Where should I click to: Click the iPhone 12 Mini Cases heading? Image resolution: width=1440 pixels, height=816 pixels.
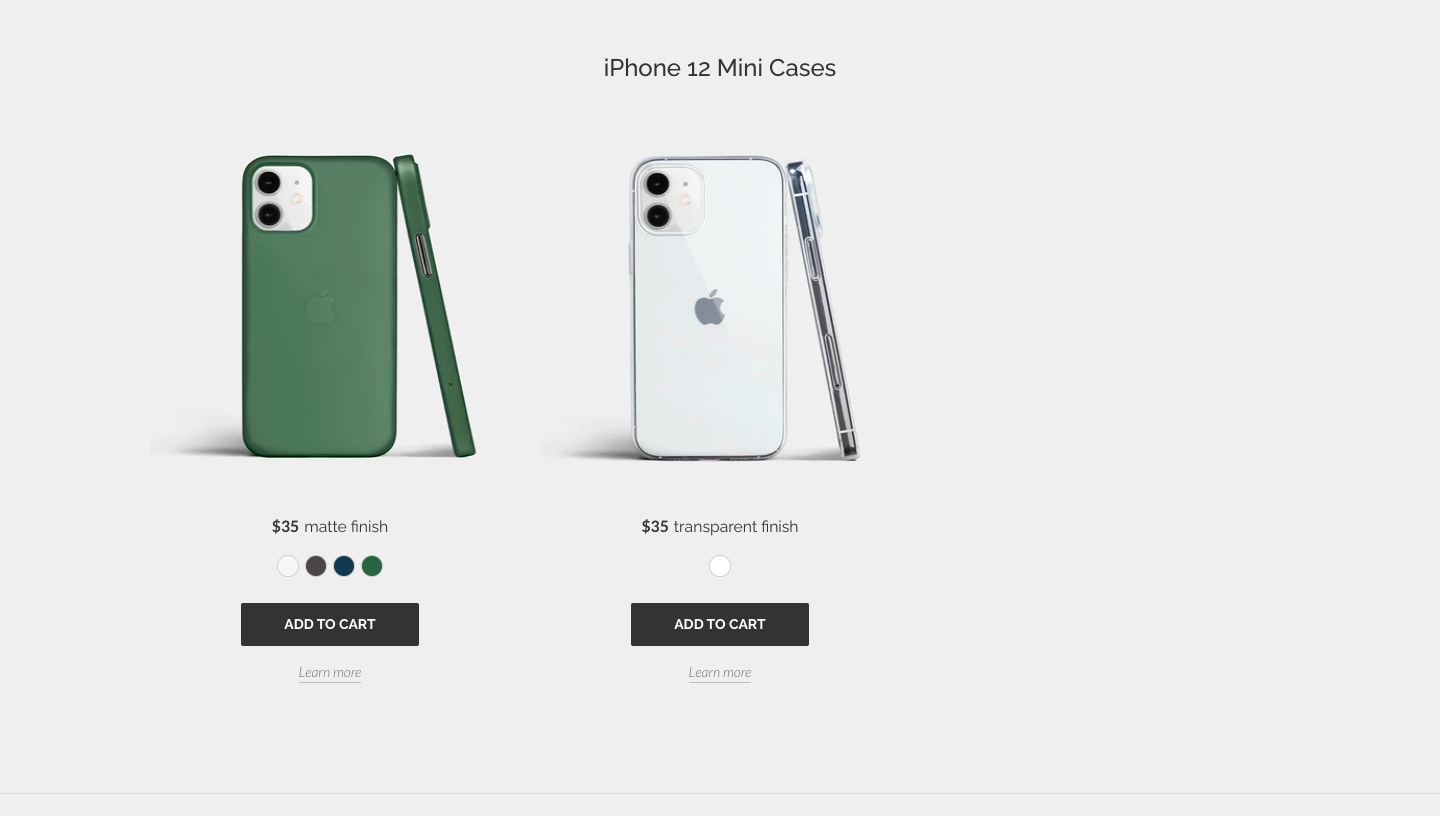(720, 68)
